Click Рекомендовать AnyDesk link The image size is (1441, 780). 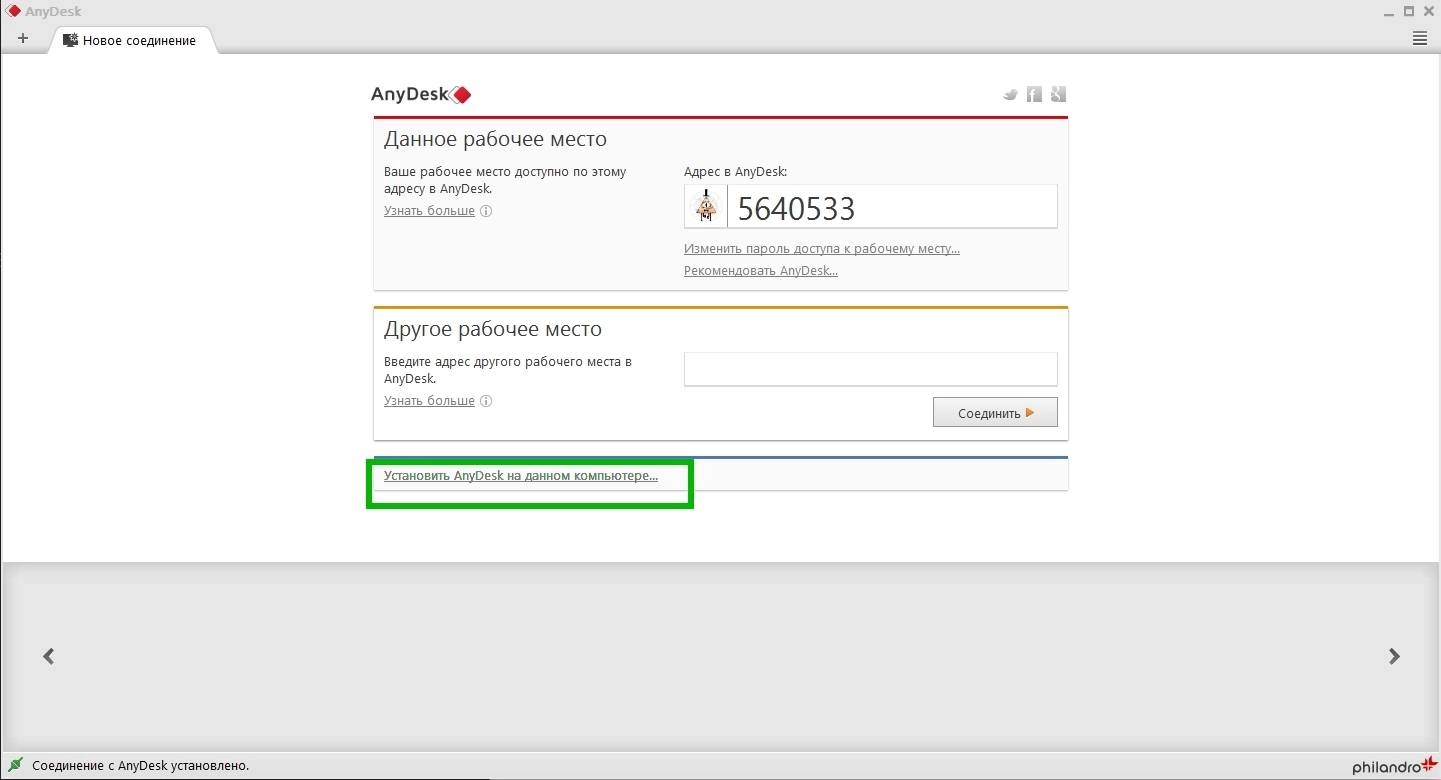[x=761, y=271]
